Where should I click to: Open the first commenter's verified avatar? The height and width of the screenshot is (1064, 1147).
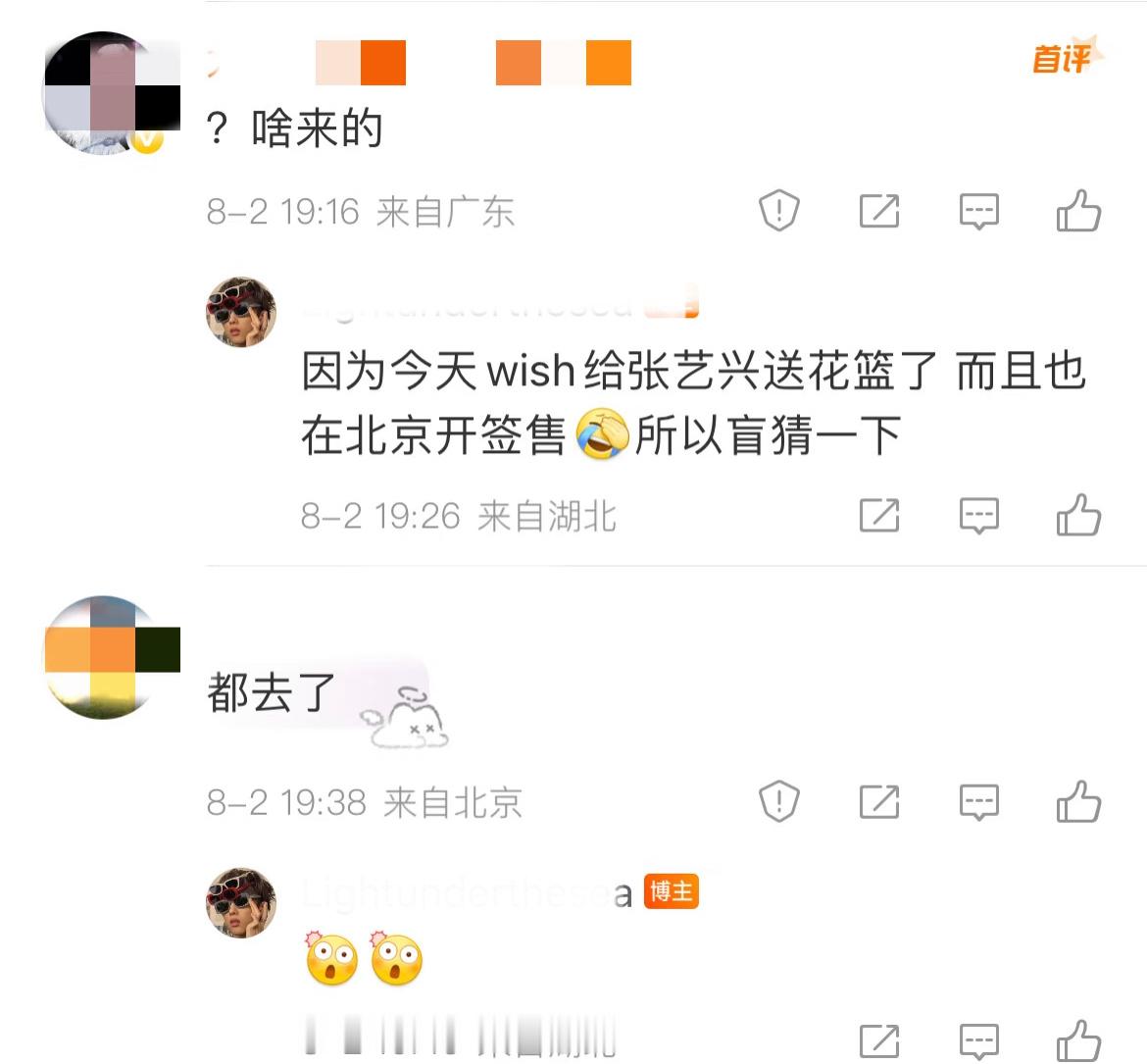point(112,93)
